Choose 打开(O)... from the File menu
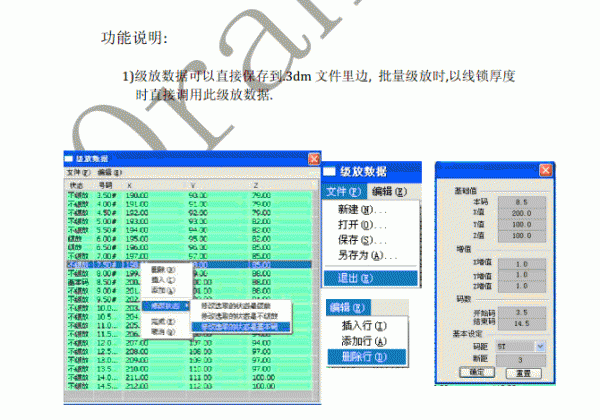Image resolution: width=600 pixels, height=420 pixels. click(362, 225)
